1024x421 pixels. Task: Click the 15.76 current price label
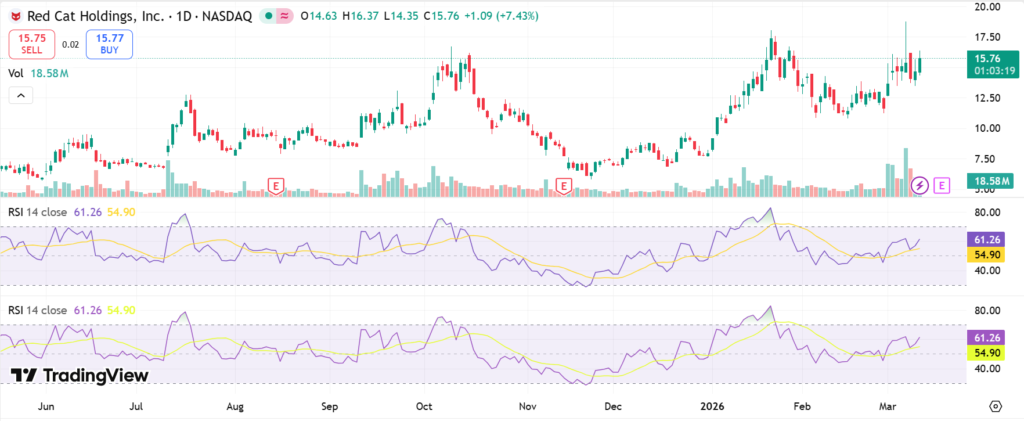(985, 59)
